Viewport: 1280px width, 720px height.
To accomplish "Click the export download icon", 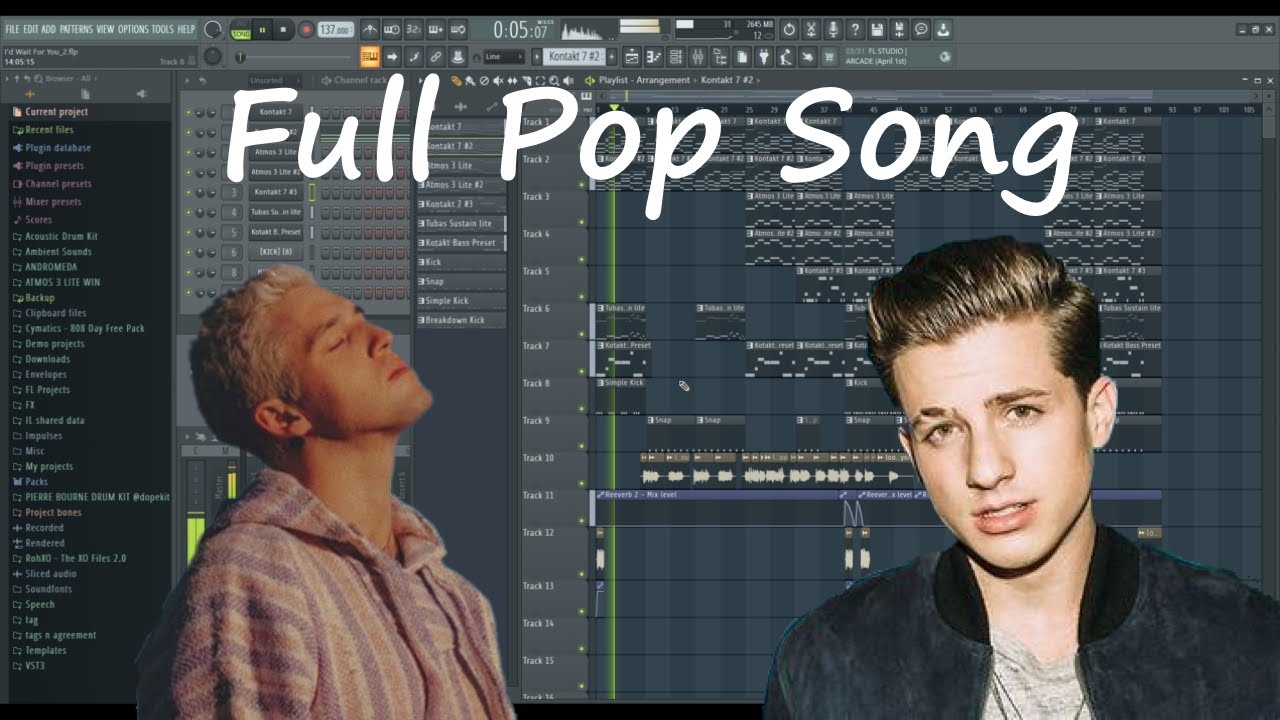I will 942,30.
